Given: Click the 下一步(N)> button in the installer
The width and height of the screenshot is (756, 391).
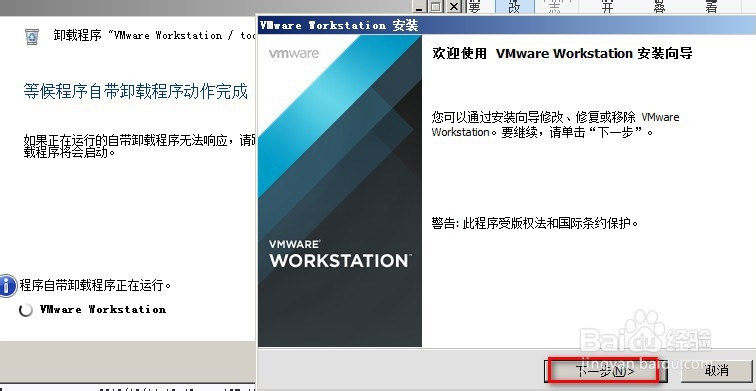Looking at the screenshot, I should [606, 370].
